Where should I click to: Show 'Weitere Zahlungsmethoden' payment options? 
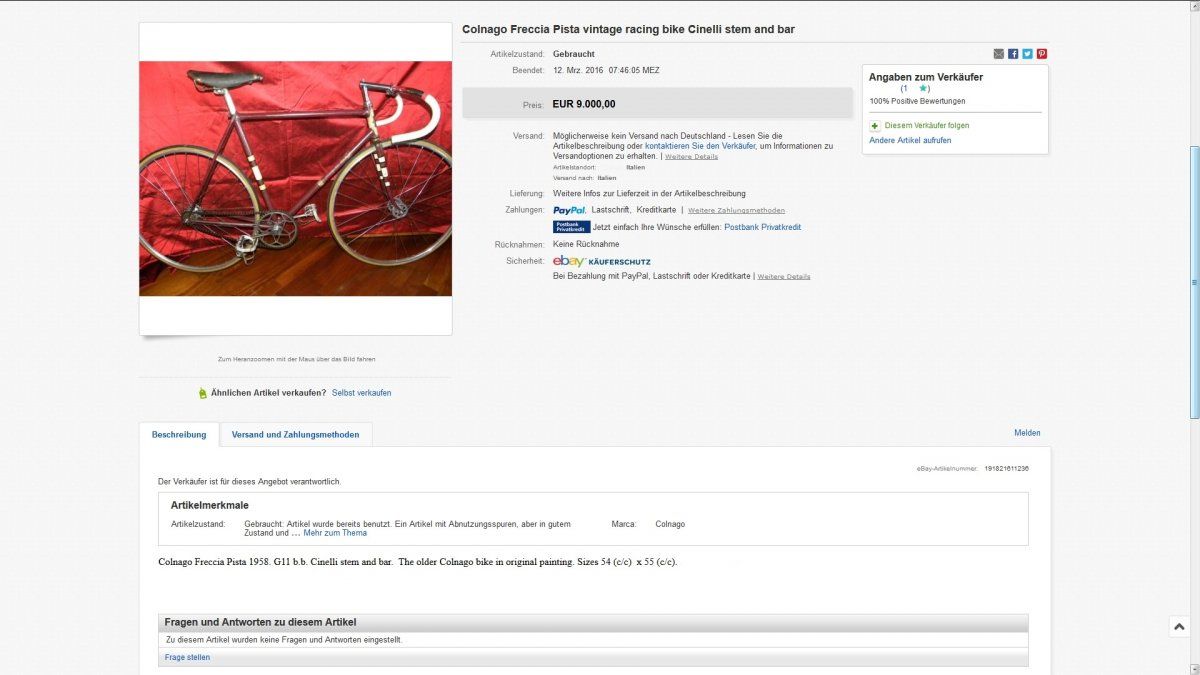[x=736, y=211]
